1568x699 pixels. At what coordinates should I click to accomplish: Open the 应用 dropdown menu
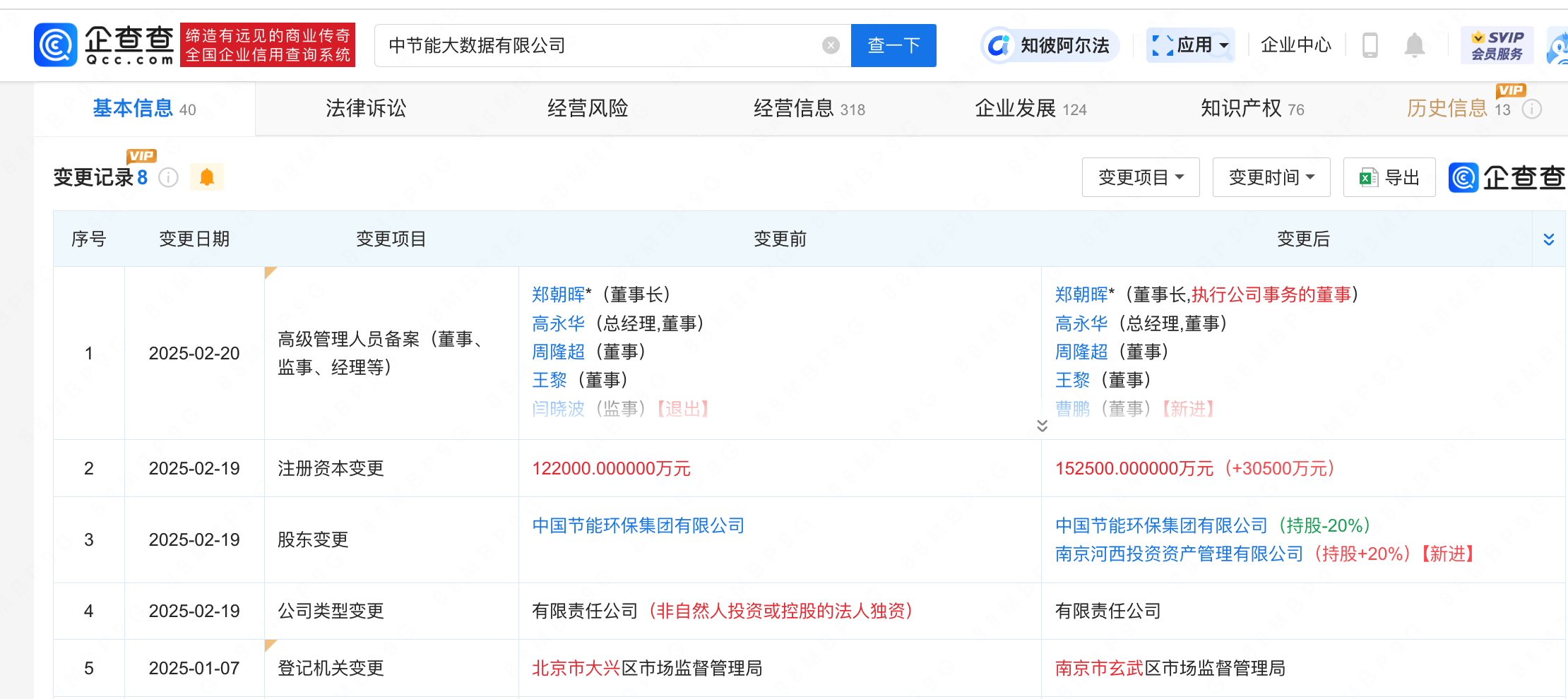click(x=1190, y=46)
